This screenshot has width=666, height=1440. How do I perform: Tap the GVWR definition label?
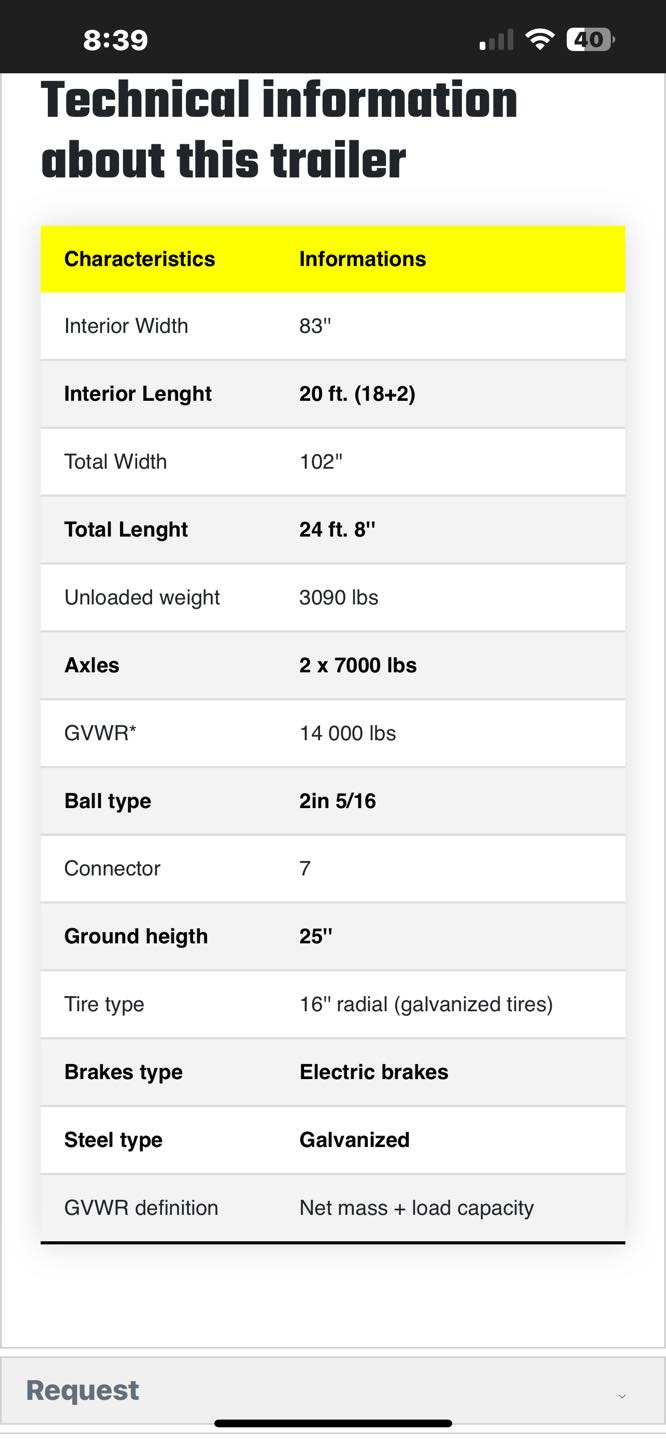[x=141, y=1208]
